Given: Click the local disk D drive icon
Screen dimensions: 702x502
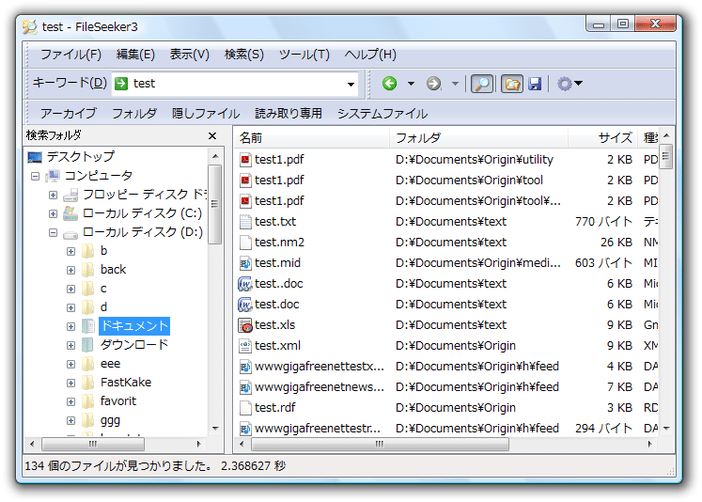Looking at the screenshot, I should tap(70, 233).
